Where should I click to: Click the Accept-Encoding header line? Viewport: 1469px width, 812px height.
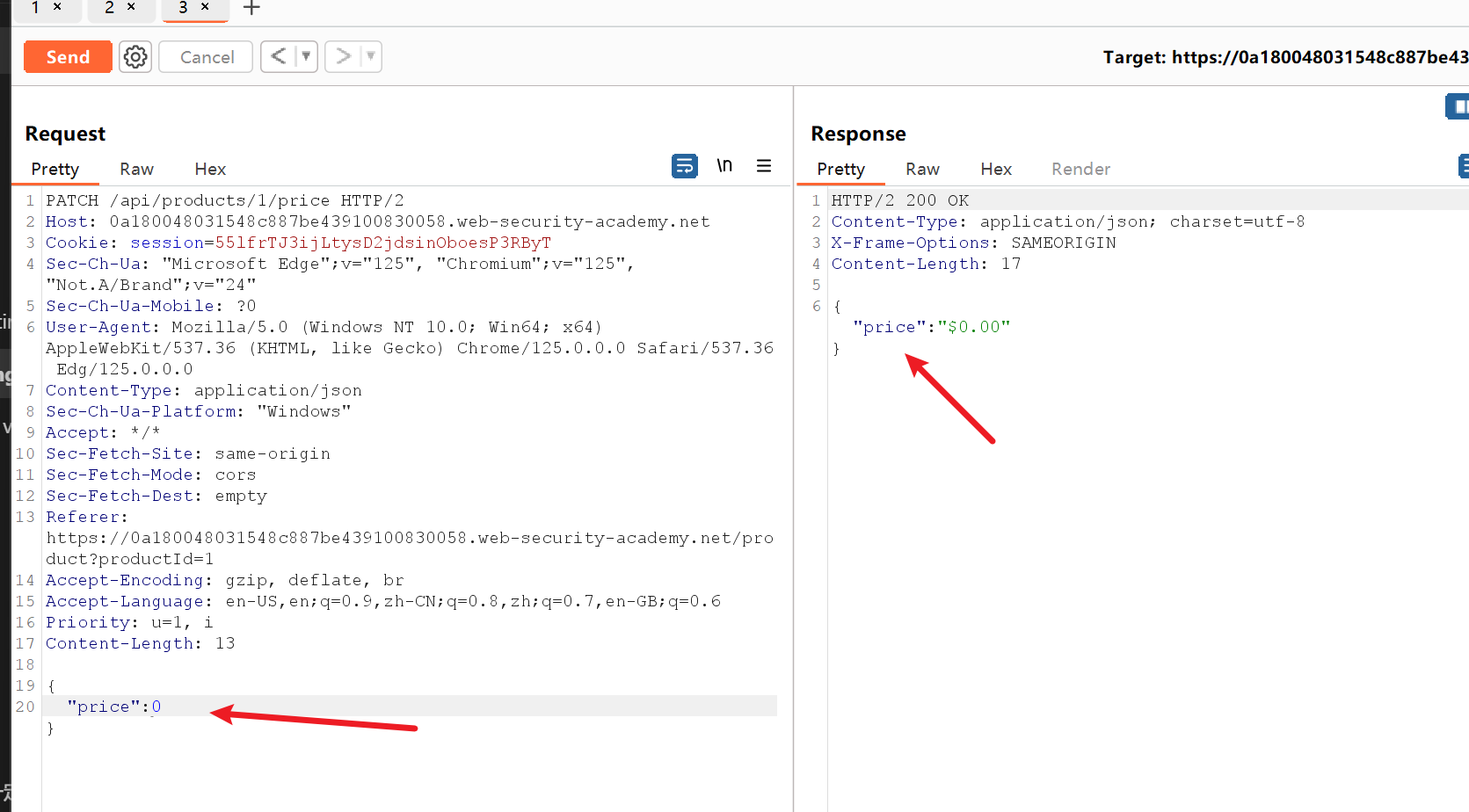225,580
